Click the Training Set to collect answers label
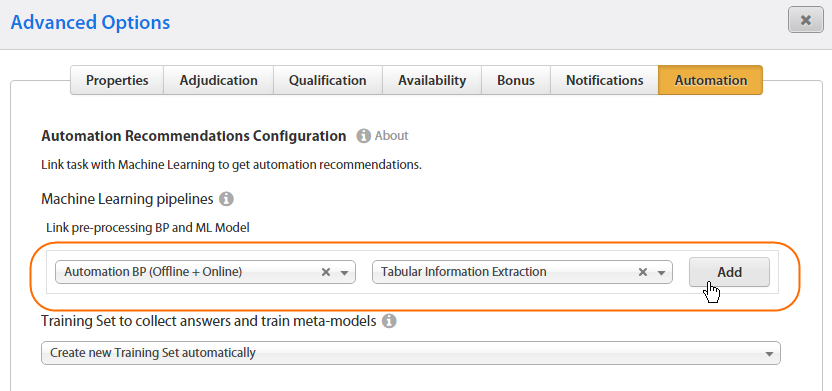This screenshot has height=391, width=832. [209, 321]
